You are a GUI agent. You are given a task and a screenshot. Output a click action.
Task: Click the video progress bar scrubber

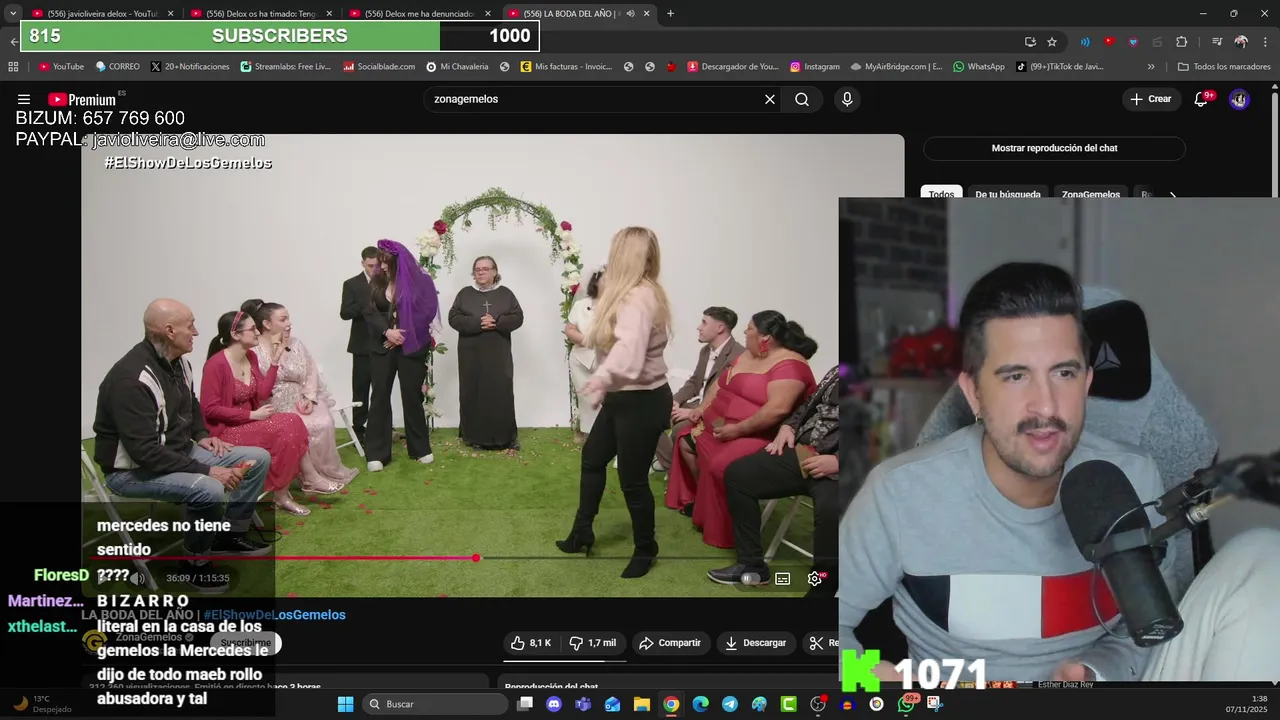(476, 558)
